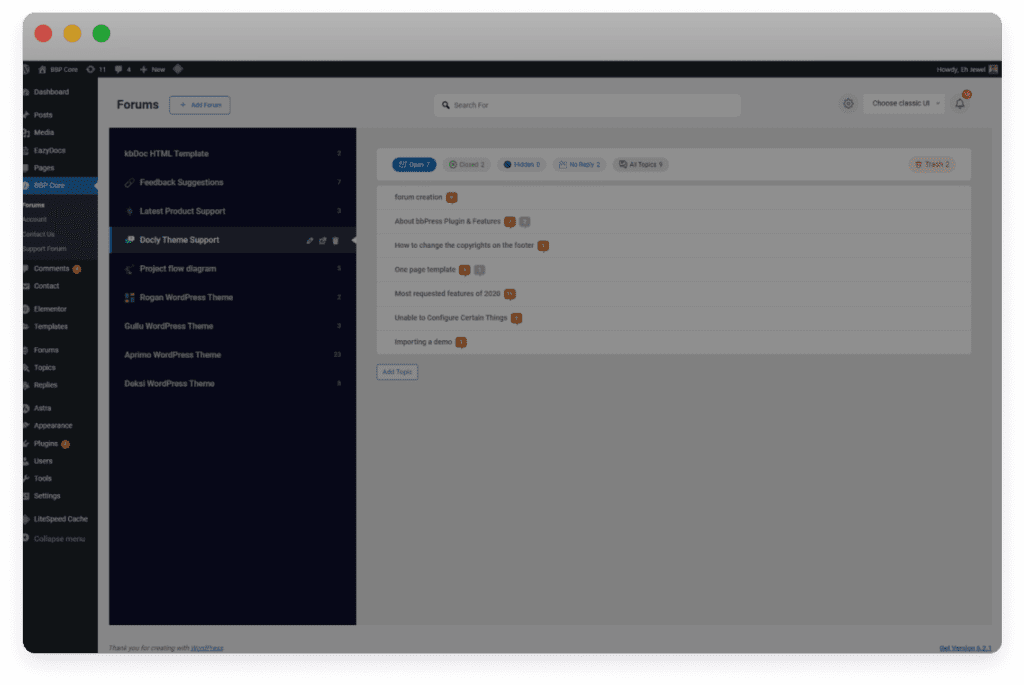Toggle the Hidden topics filter

pyautogui.click(x=521, y=164)
